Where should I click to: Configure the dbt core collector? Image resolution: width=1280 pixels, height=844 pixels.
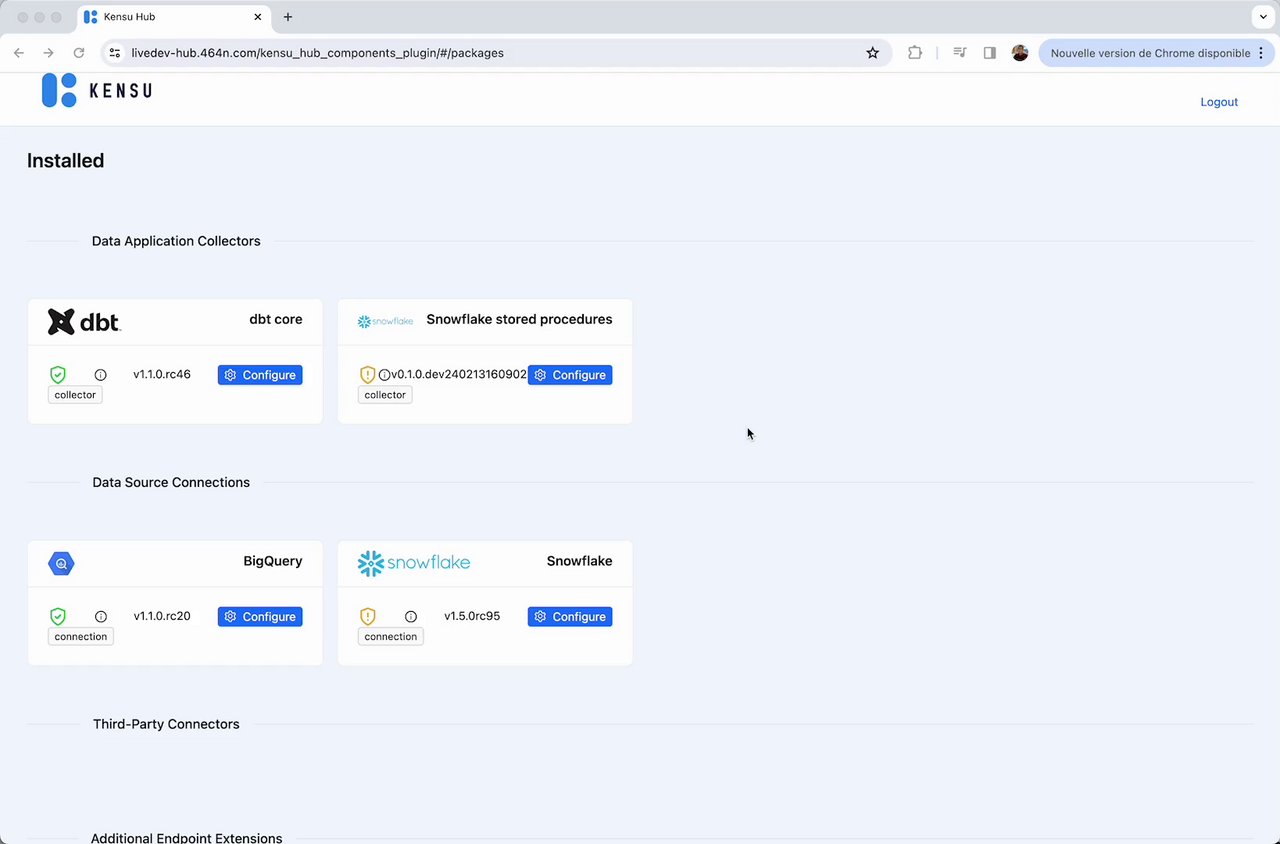260,375
